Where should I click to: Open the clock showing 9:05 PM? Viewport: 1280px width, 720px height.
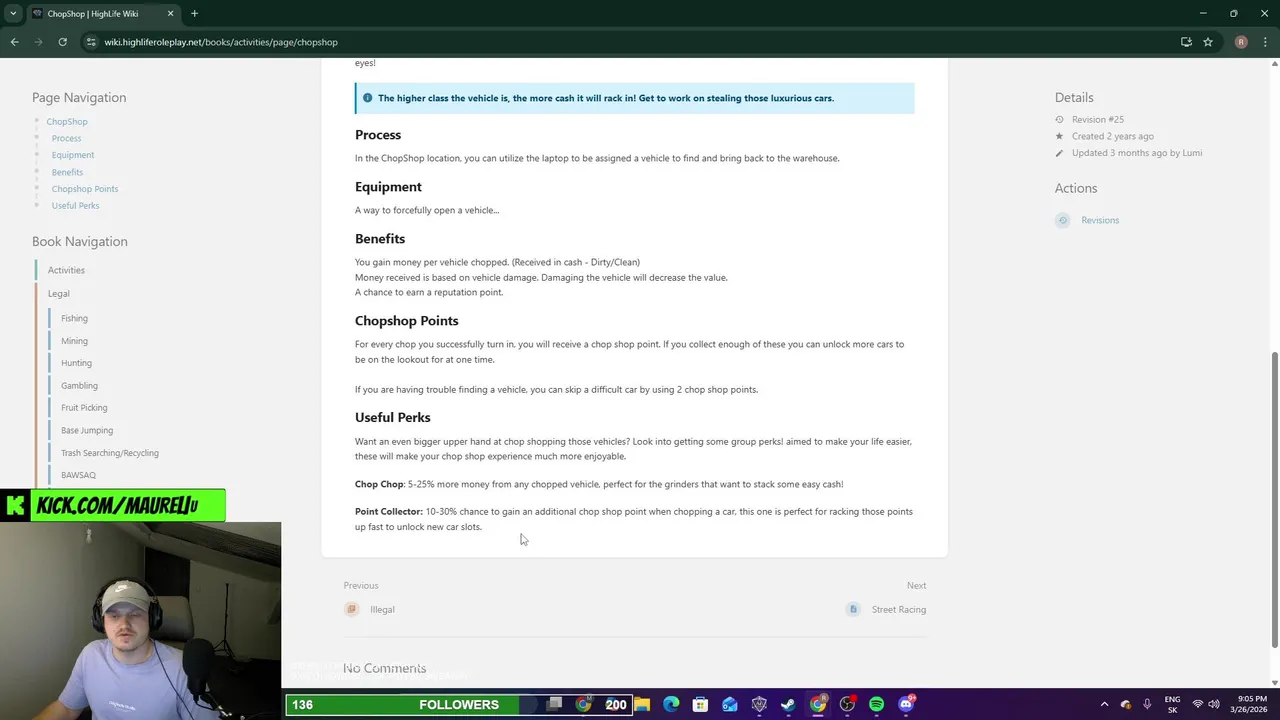coord(1247,705)
